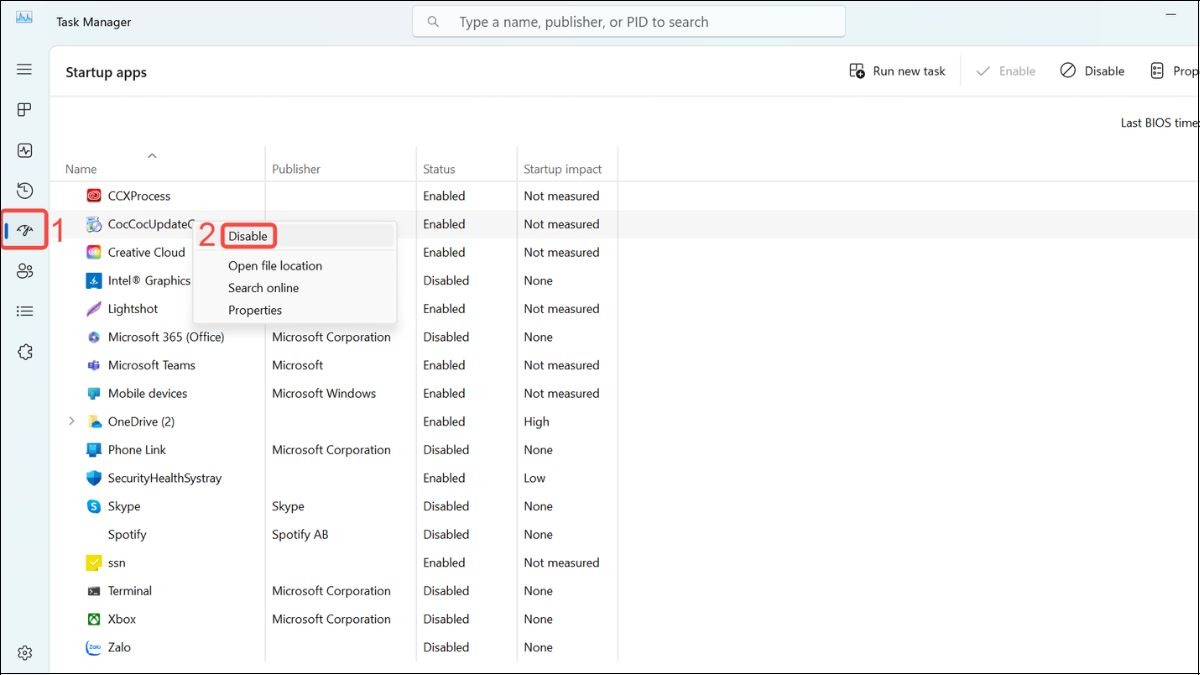Click Microsoft Teams' Microsoft publisher cell
The image size is (1200, 675).
pos(298,365)
